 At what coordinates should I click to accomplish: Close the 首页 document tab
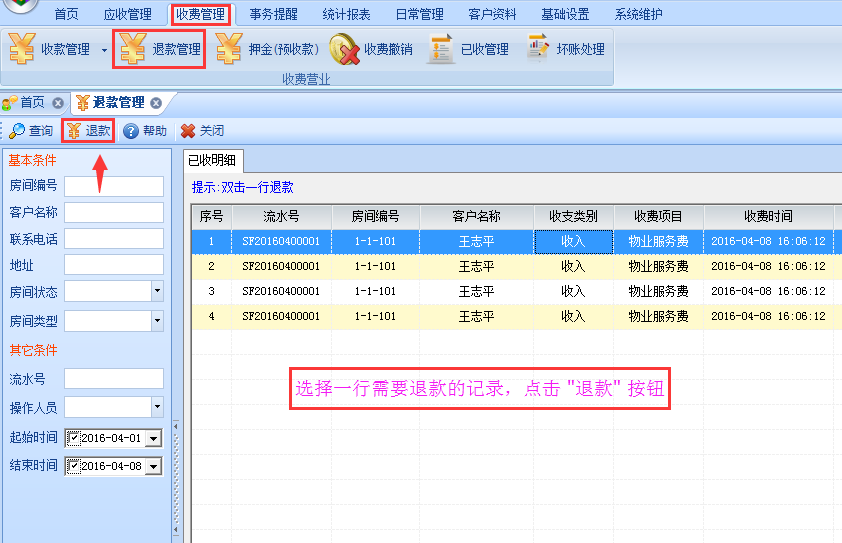pyautogui.click(x=58, y=103)
